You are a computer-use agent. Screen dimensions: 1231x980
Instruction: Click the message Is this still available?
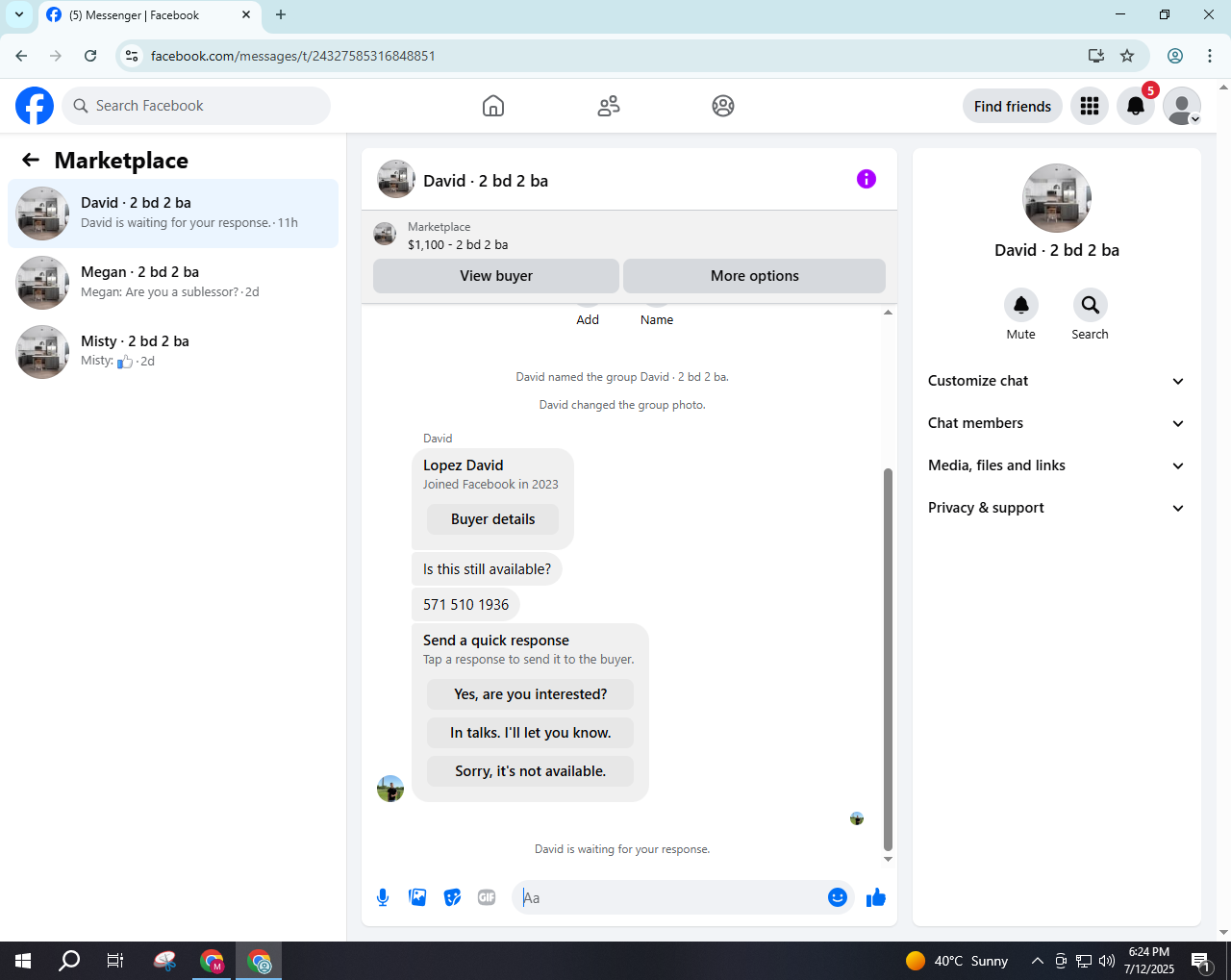pyautogui.click(x=487, y=569)
